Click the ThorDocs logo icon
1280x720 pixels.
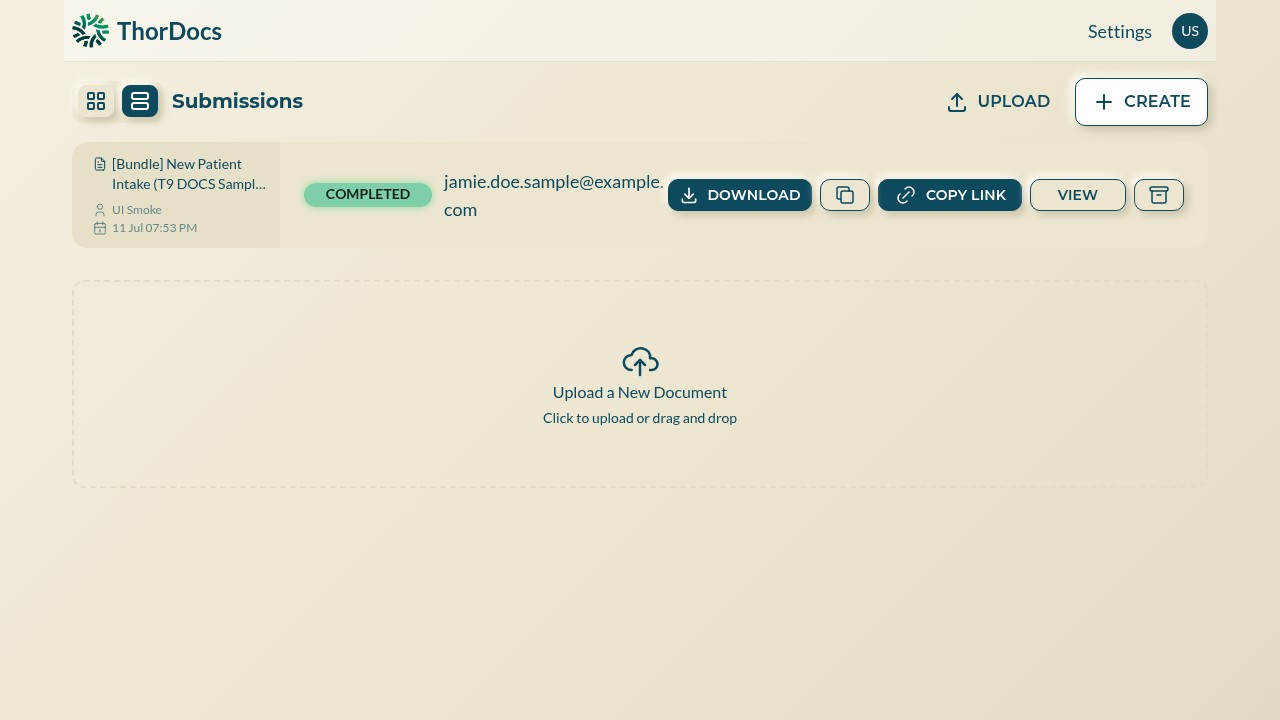90,31
